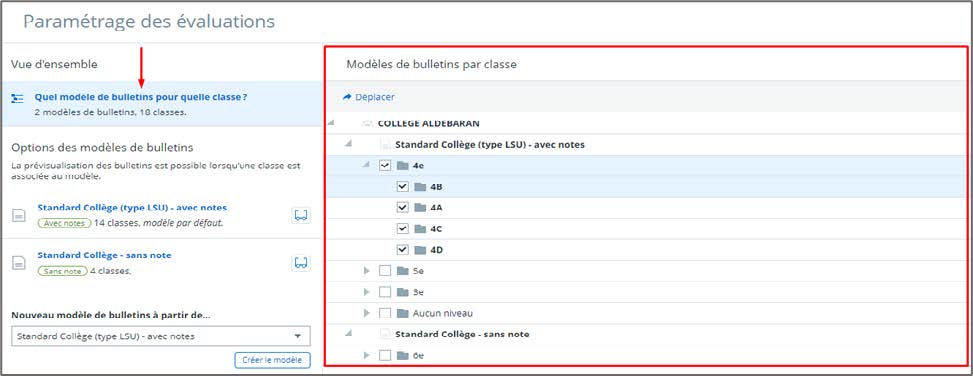Collapse the 'Standard Collège - sans note' tree node
This screenshot has width=973, height=376.
(349, 333)
